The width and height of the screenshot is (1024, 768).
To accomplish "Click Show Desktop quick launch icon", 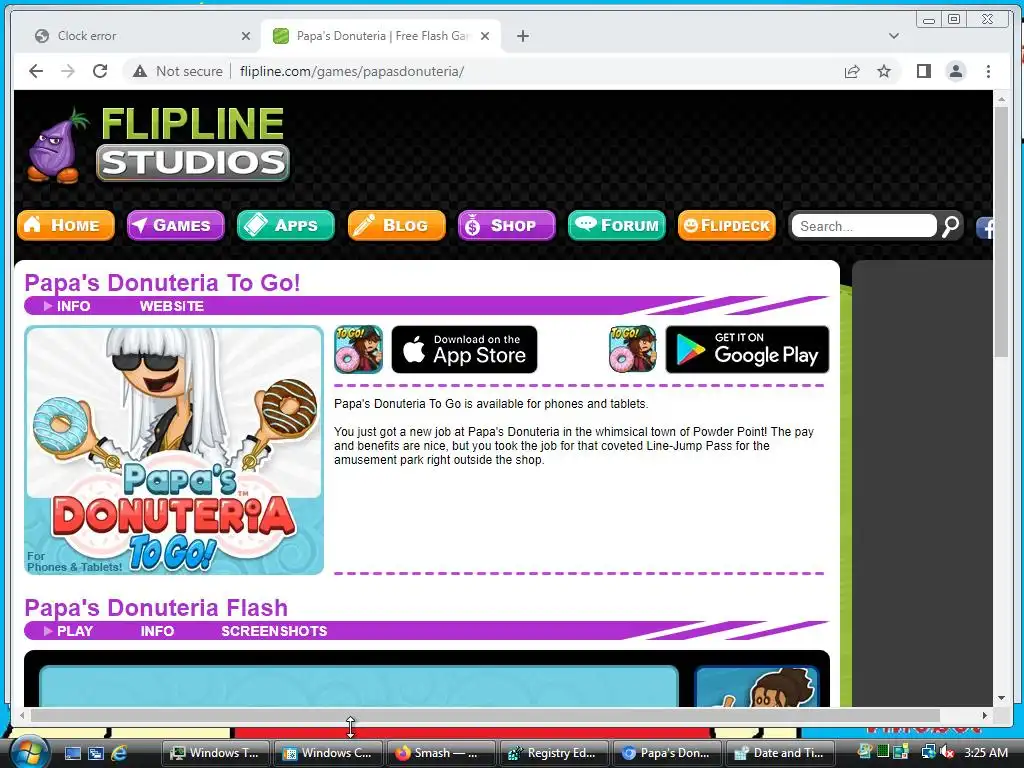I will coord(73,753).
